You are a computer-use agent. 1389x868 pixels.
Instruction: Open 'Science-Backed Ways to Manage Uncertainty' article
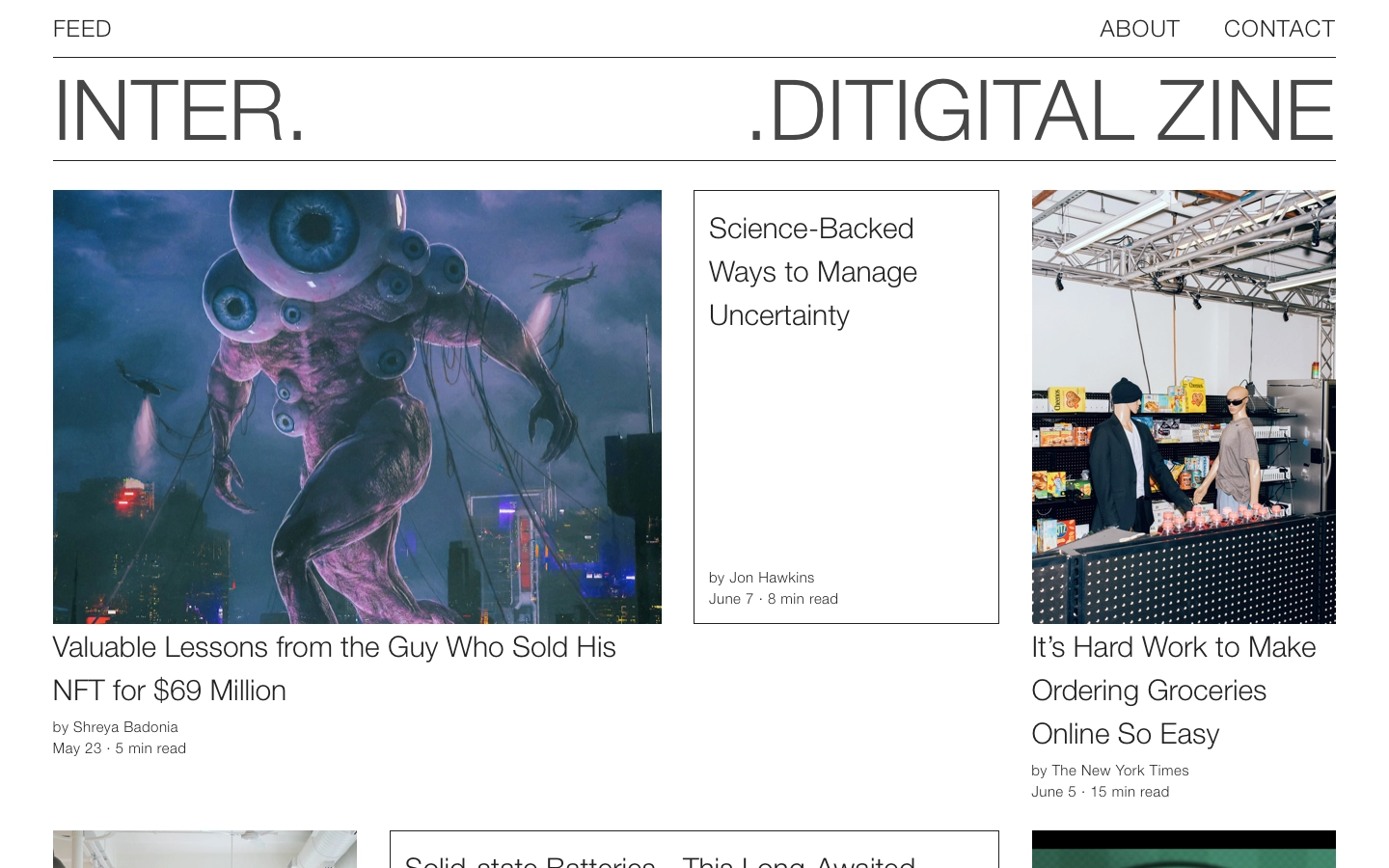click(x=813, y=272)
